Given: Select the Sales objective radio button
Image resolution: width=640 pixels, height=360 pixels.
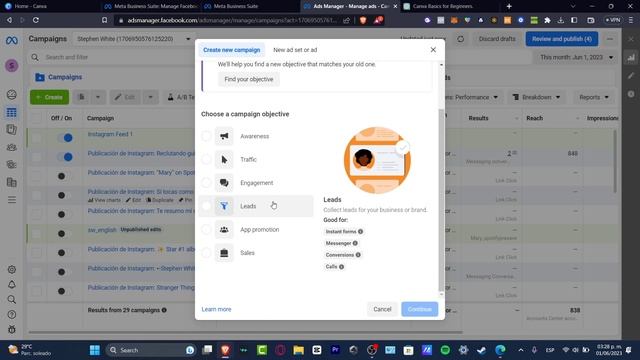Looking at the screenshot, I should pyautogui.click(x=207, y=253).
